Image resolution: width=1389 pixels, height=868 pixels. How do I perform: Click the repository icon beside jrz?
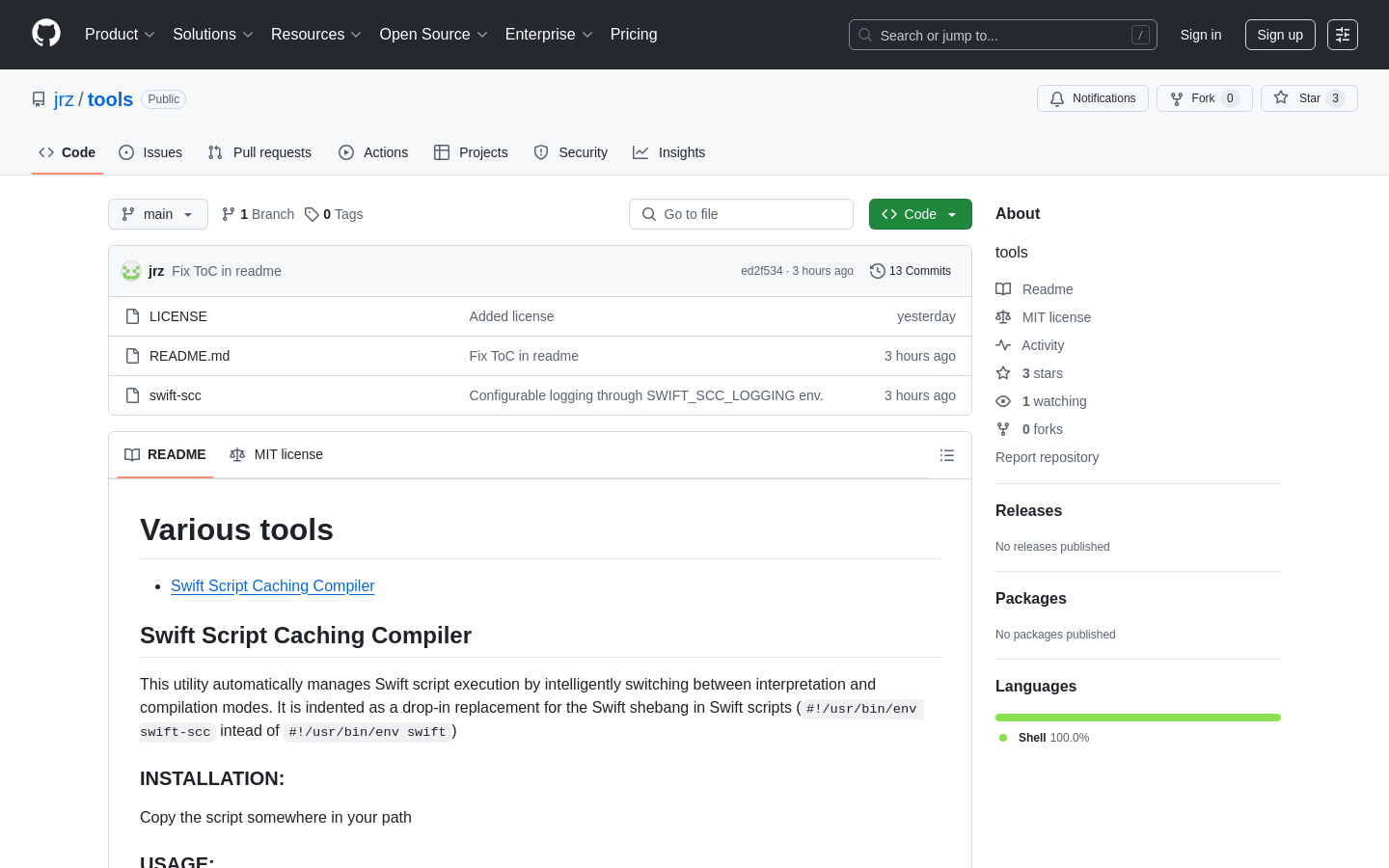tap(39, 99)
